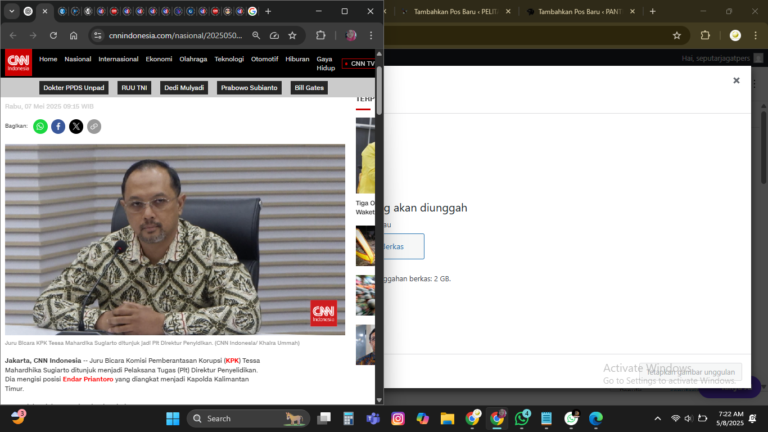Open the notifications bell in tray

753,418
